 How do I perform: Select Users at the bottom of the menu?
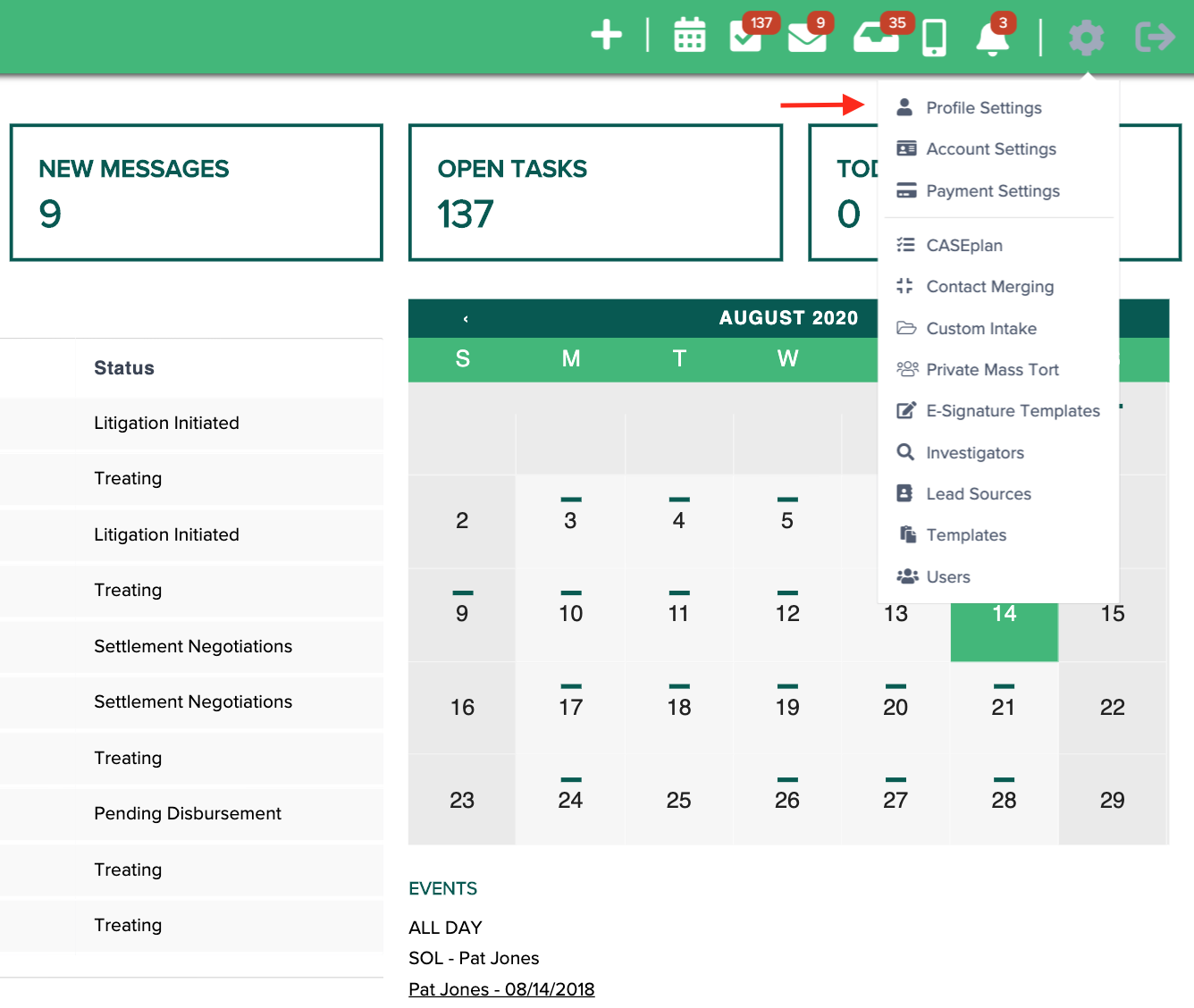(948, 576)
